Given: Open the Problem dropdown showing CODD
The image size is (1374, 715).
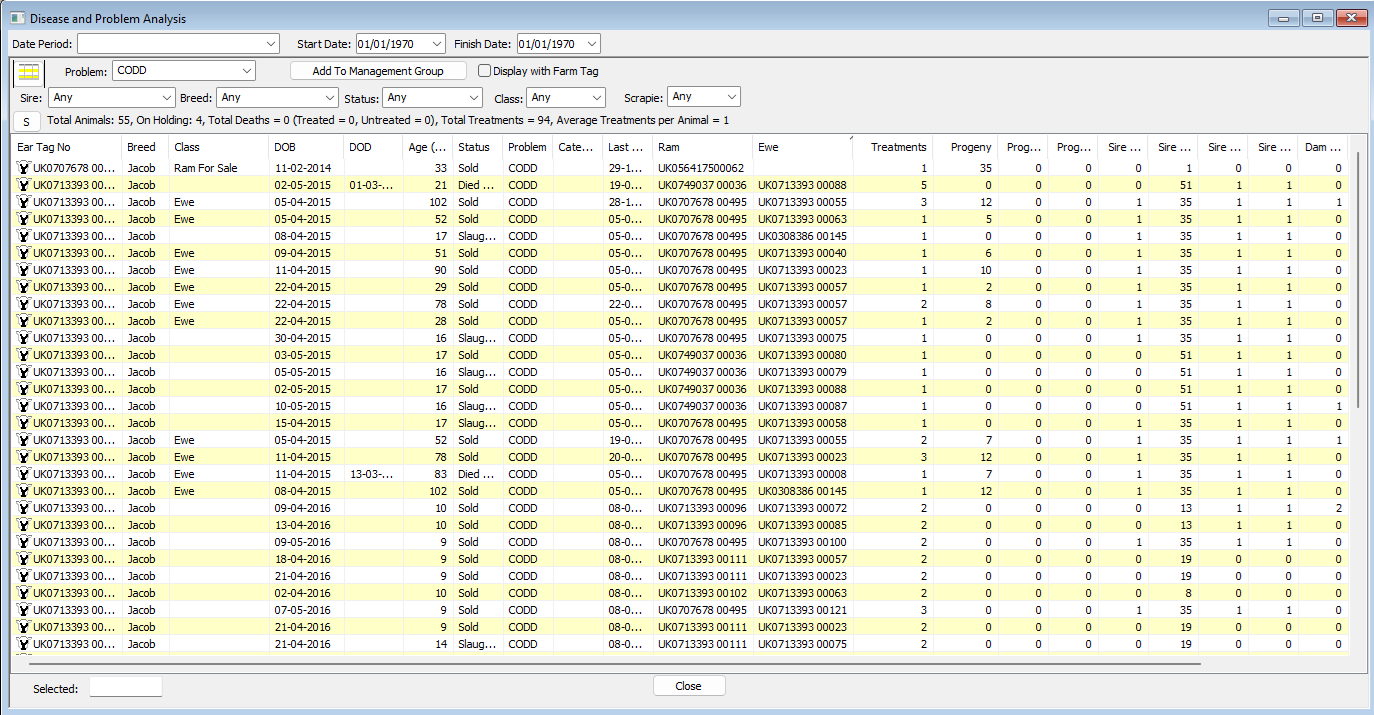Looking at the screenshot, I should coord(247,71).
